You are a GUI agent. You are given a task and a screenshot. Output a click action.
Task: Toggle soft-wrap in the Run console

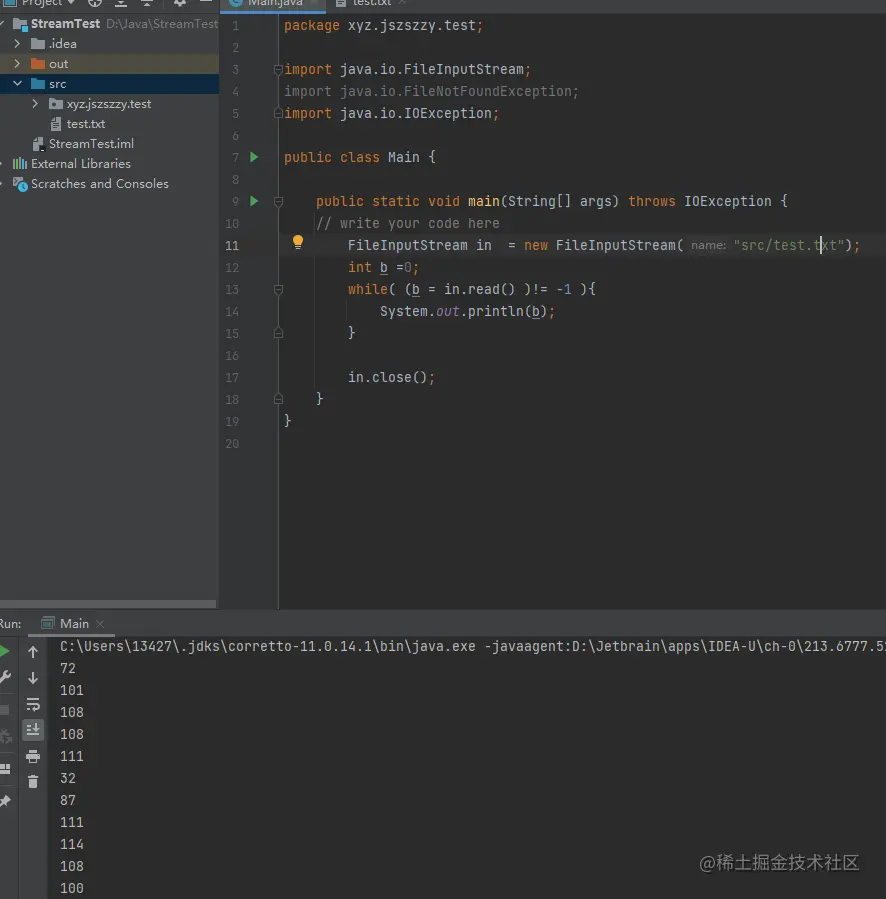coord(33,704)
